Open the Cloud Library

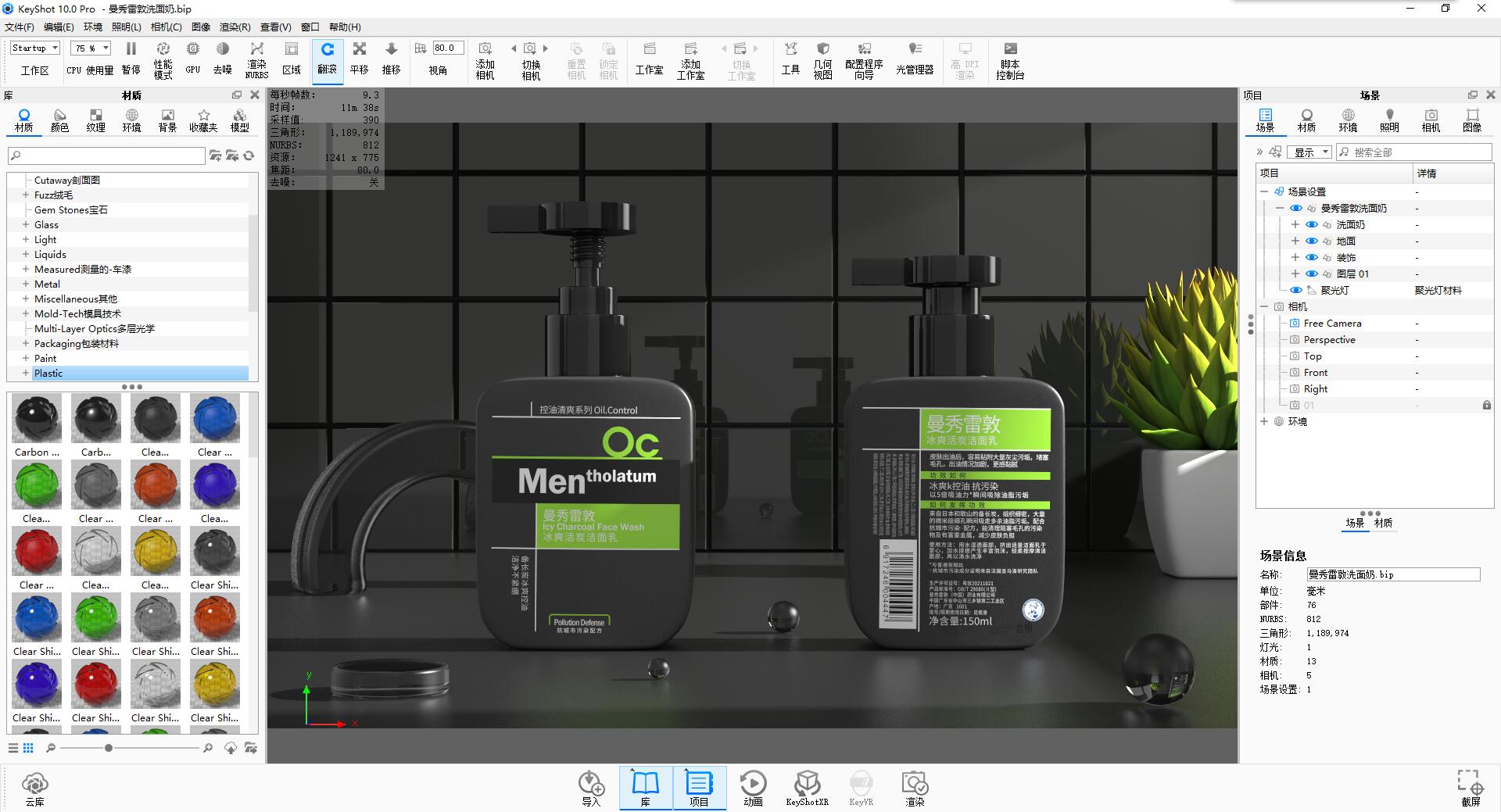(35, 788)
